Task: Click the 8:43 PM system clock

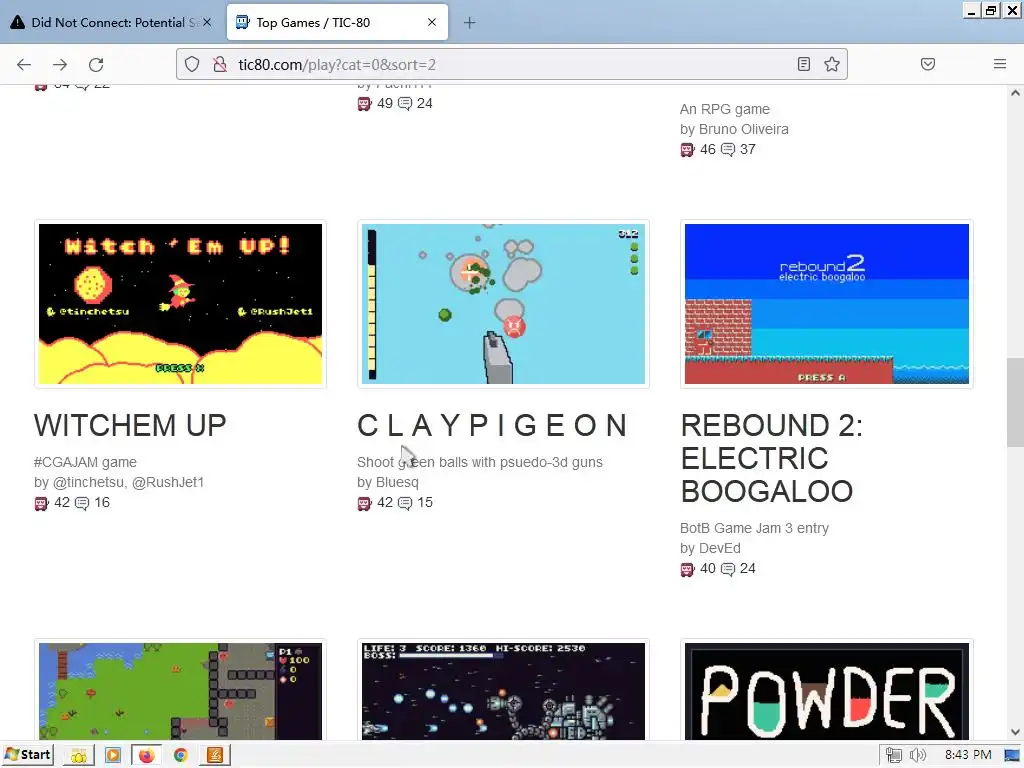Action: [x=968, y=756]
